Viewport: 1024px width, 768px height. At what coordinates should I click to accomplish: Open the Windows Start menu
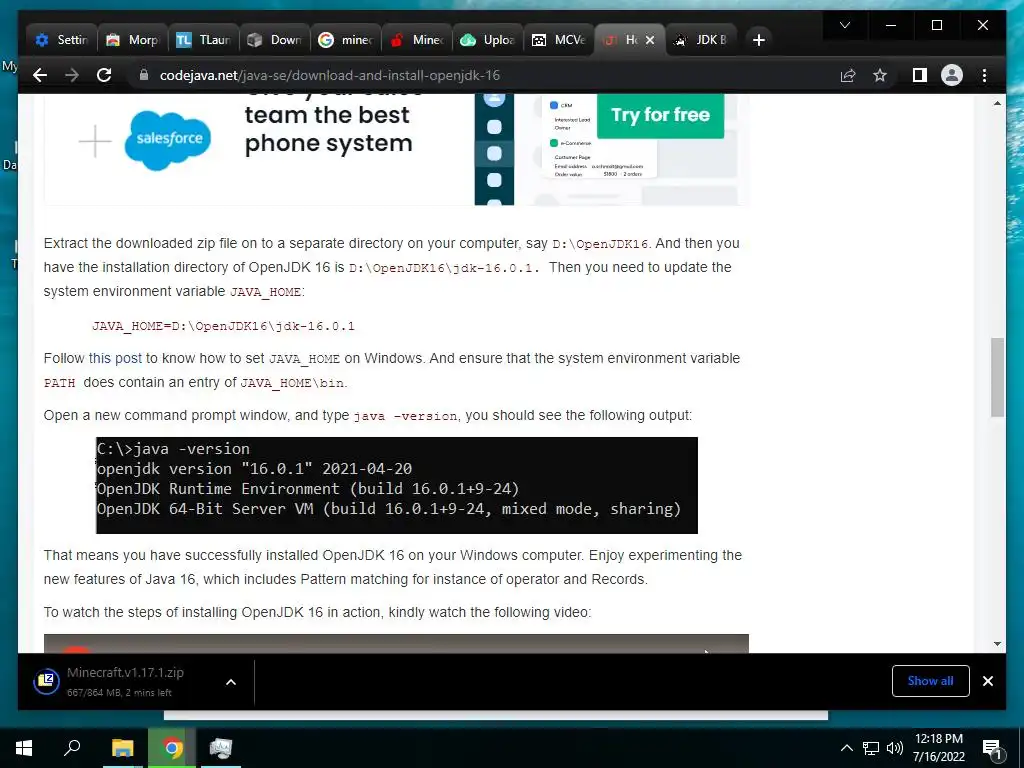pyautogui.click(x=24, y=748)
